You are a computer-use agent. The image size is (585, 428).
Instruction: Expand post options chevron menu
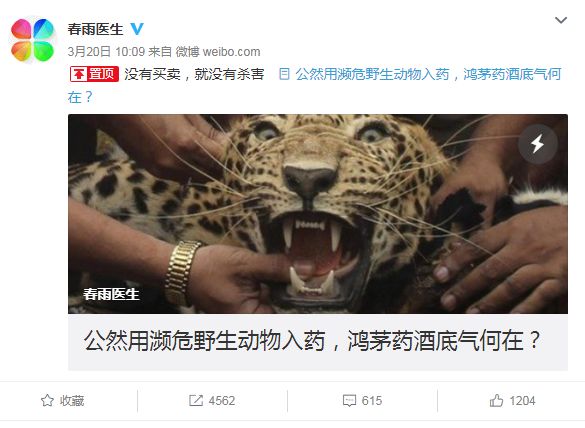[561, 20]
